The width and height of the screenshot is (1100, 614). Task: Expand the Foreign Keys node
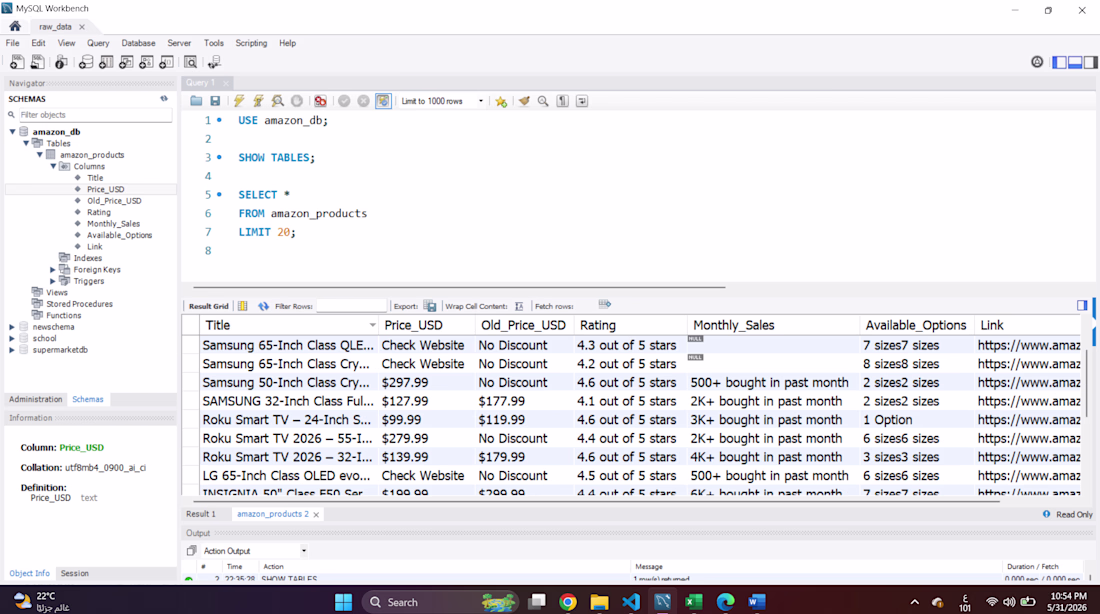pyautogui.click(x=53, y=269)
